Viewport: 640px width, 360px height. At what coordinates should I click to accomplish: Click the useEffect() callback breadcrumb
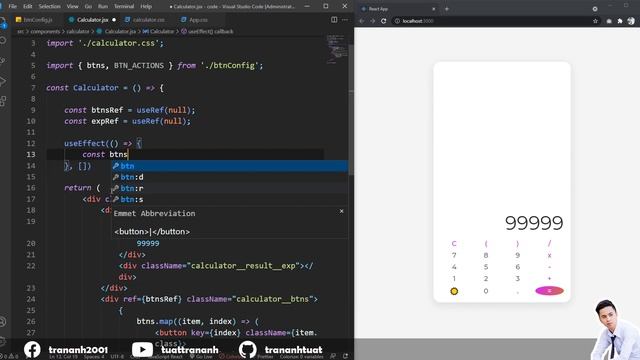(x=207, y=31)
